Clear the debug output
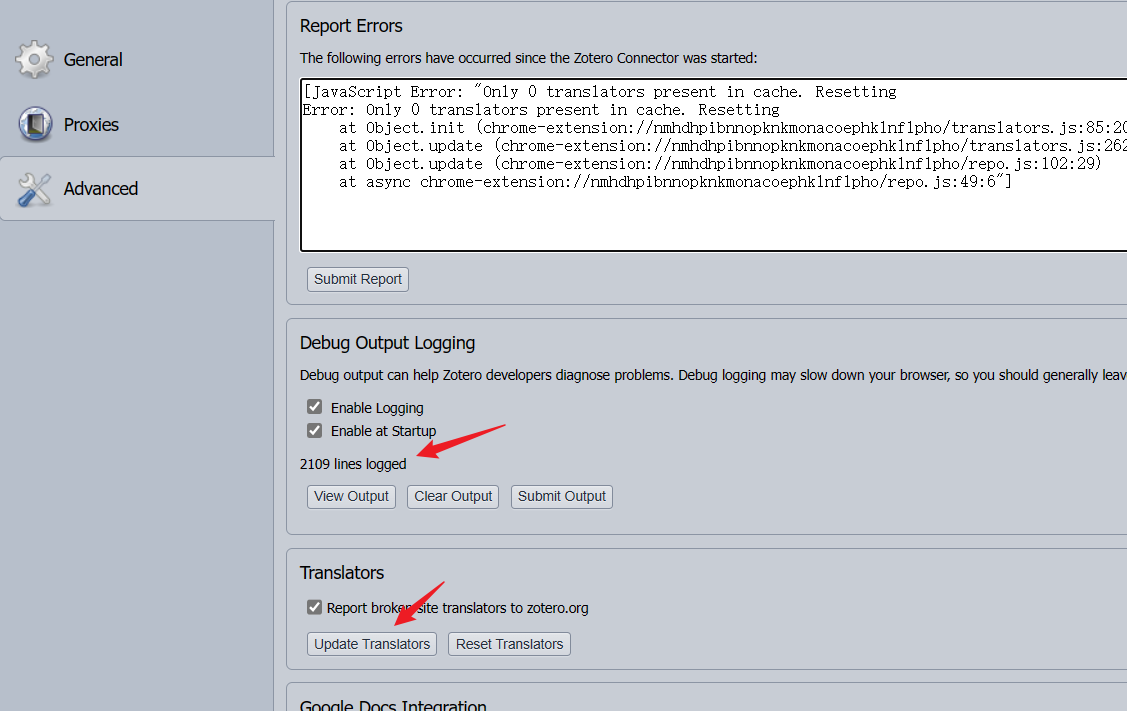The image size is (1127, 711). (x=453, y=496)
